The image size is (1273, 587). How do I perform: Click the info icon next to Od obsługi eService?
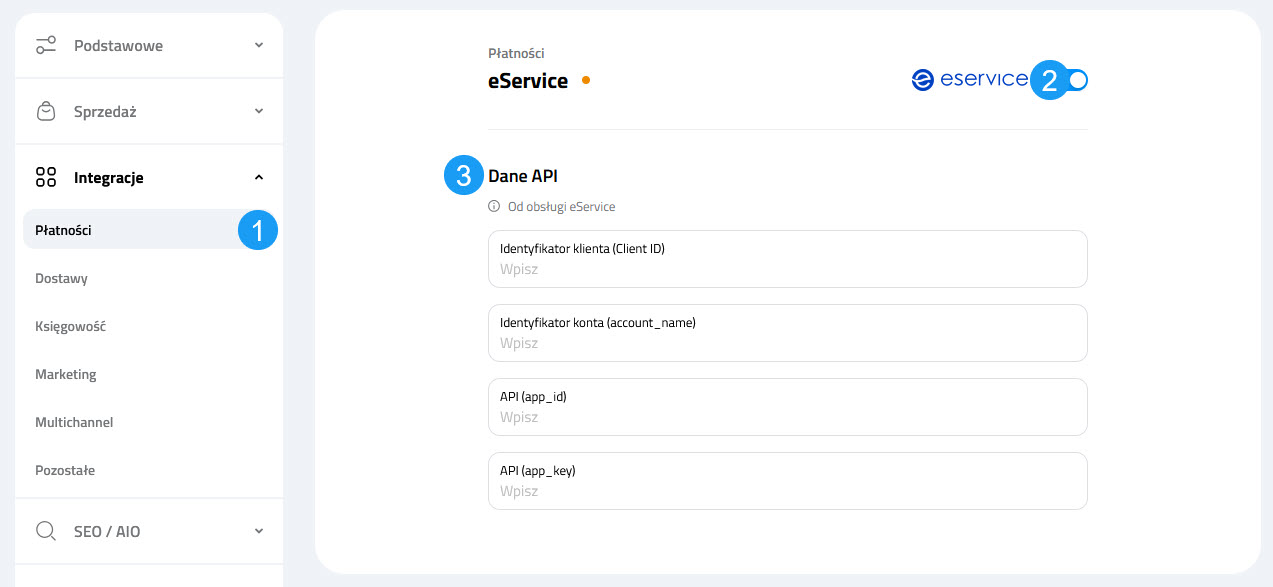pyautogui.click(x=493, y=206)
